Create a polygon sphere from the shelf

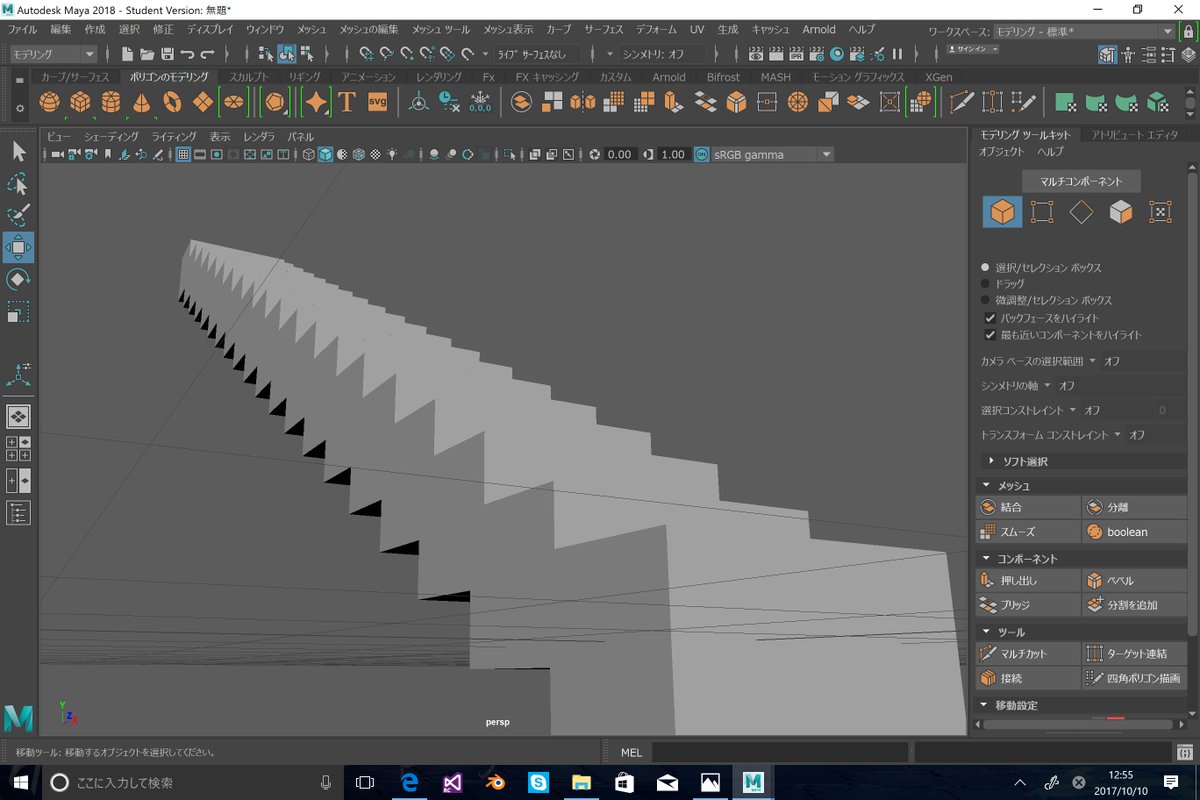49,102
